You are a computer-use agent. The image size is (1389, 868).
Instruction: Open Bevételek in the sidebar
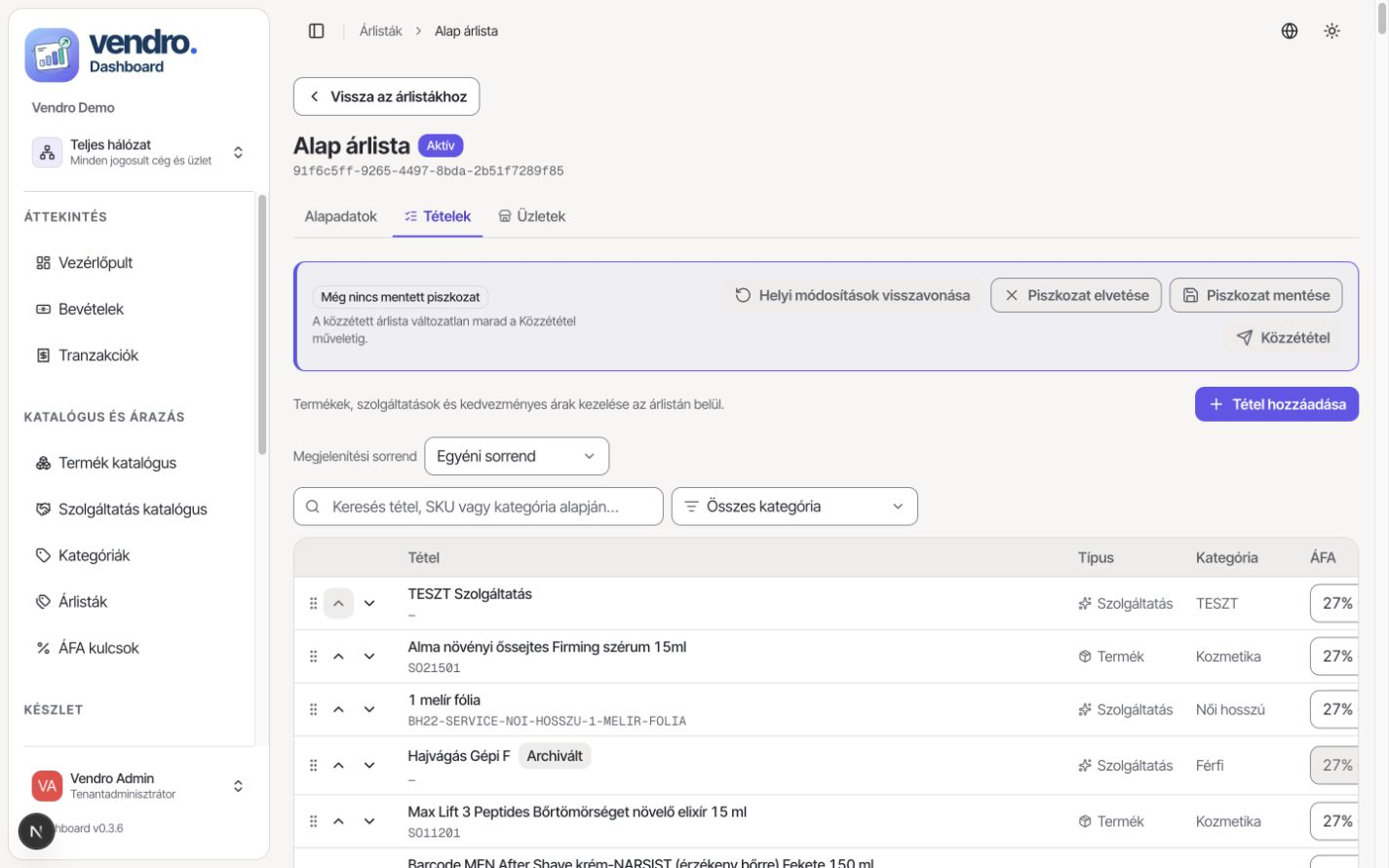point(138,309)
